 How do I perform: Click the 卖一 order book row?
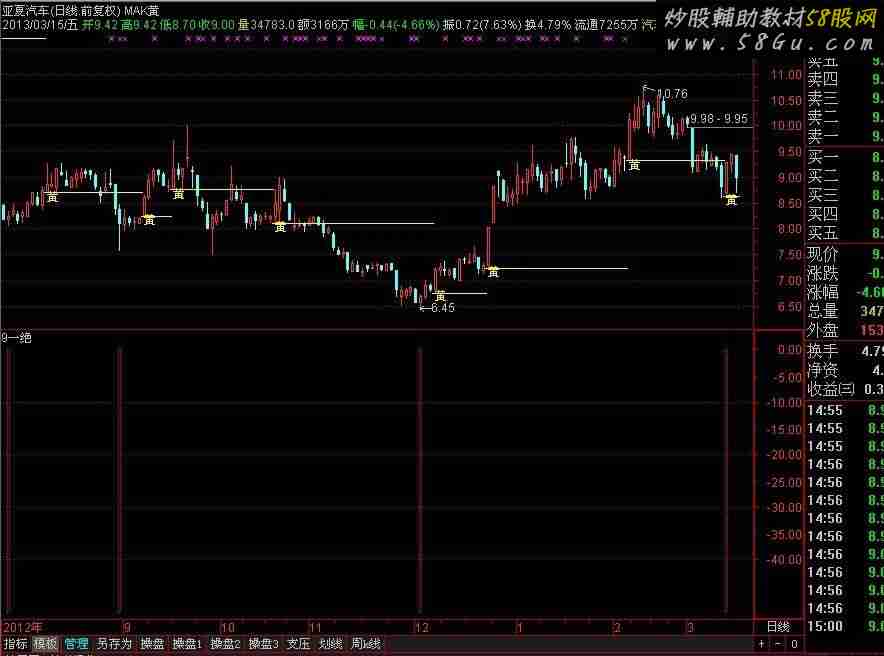[845, 136]
